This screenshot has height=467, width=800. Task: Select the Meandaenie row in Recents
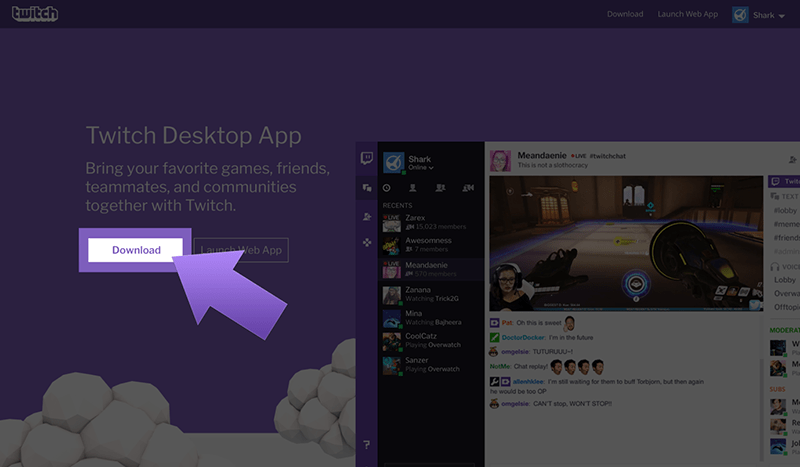pyautogui.click(x=431, y=269)
